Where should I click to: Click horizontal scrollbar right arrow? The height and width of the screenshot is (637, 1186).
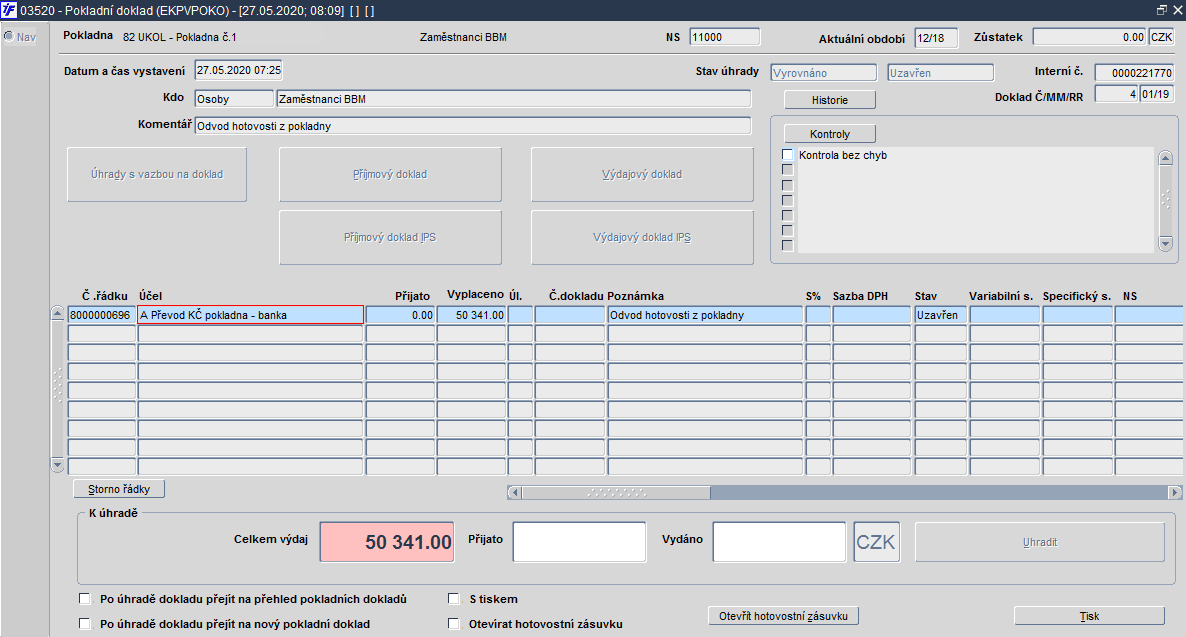click(x=1175, y=493)
